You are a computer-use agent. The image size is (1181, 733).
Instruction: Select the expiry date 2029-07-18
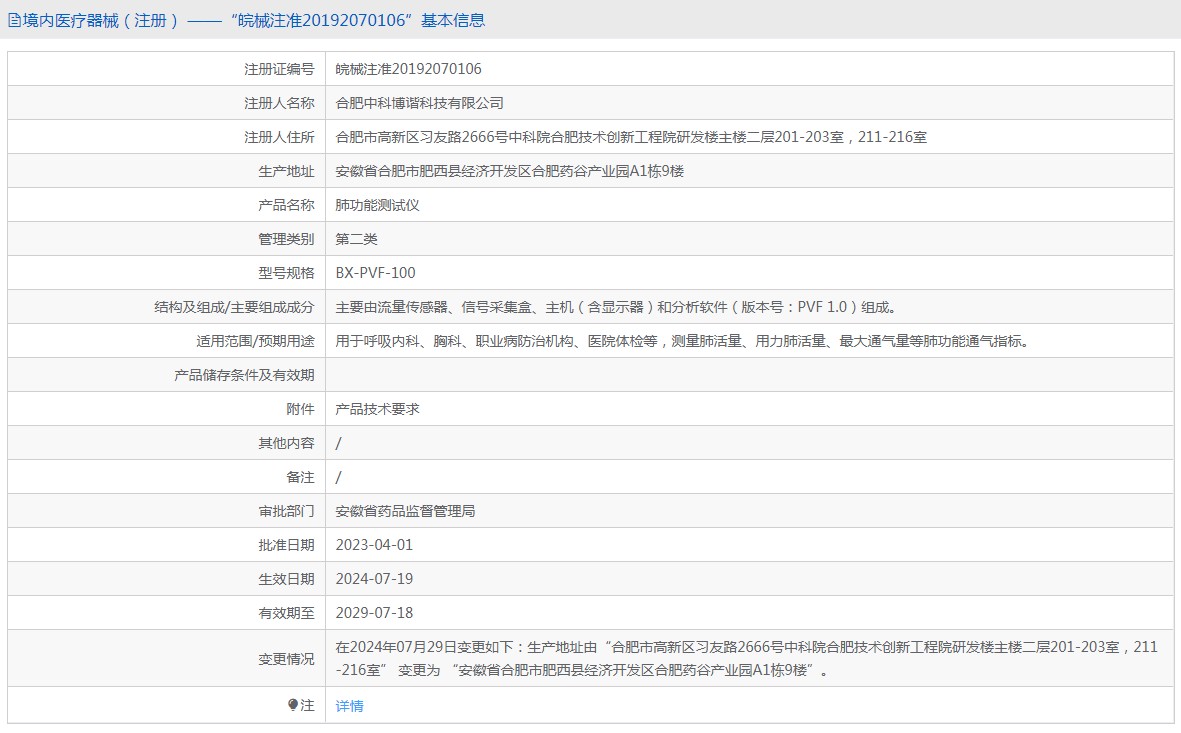click(374, 612)
